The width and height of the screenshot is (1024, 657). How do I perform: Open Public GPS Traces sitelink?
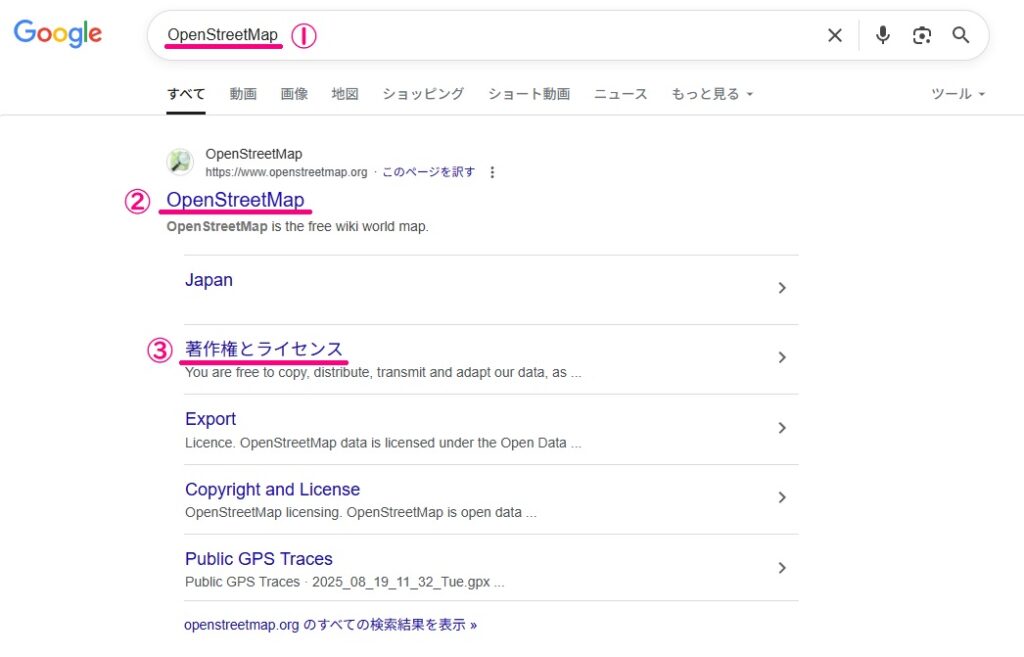pos(259,559)
